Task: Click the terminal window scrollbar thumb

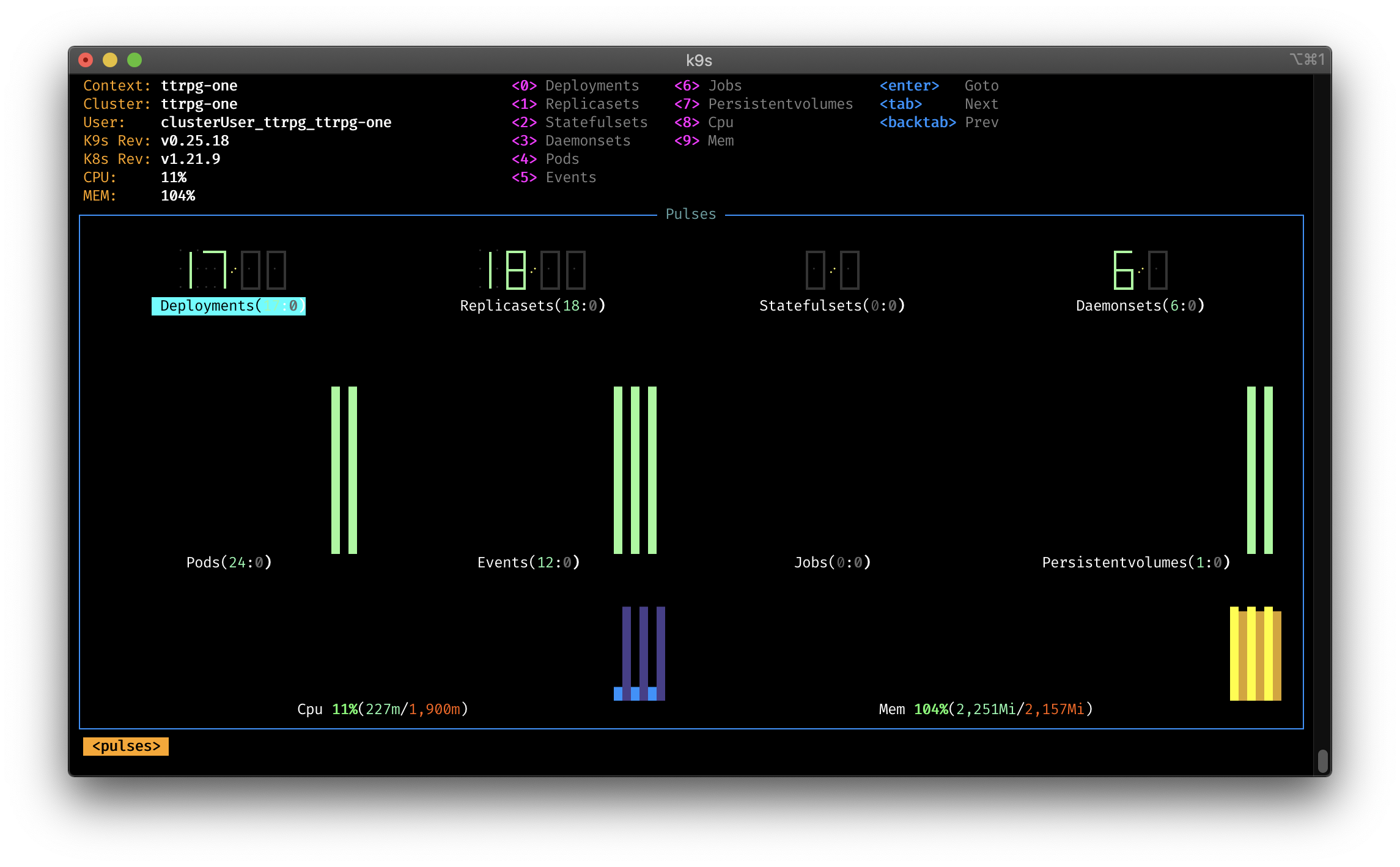Action: (1322, 761)
